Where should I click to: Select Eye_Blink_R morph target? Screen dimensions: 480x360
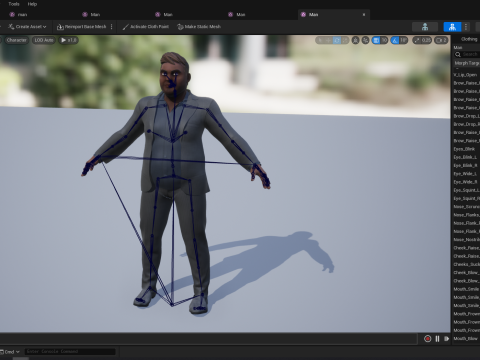coord(466,166)
